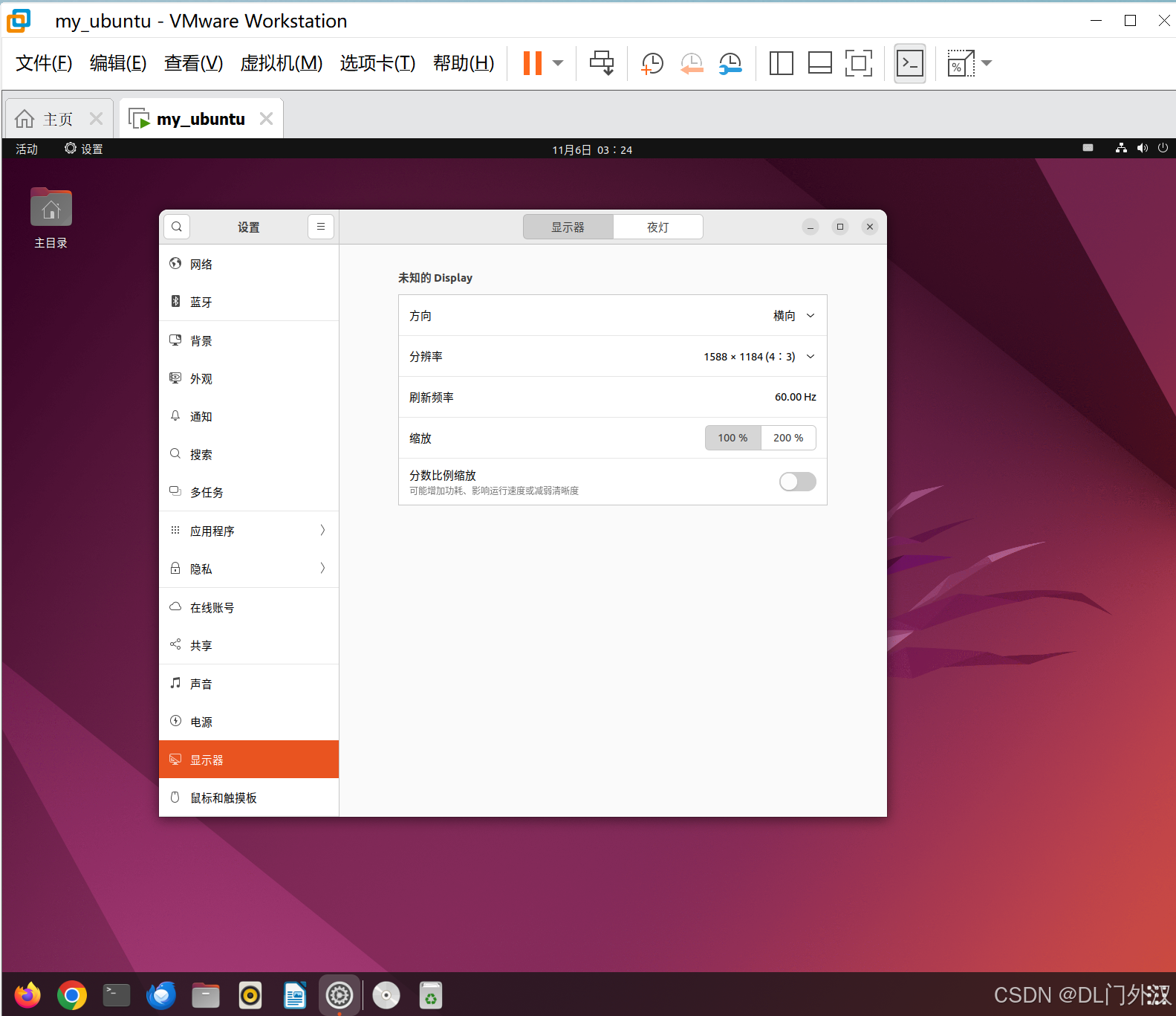Open the 文件(F) menu
Viewport: 1176px width, 1016px height.
point(44,63)
